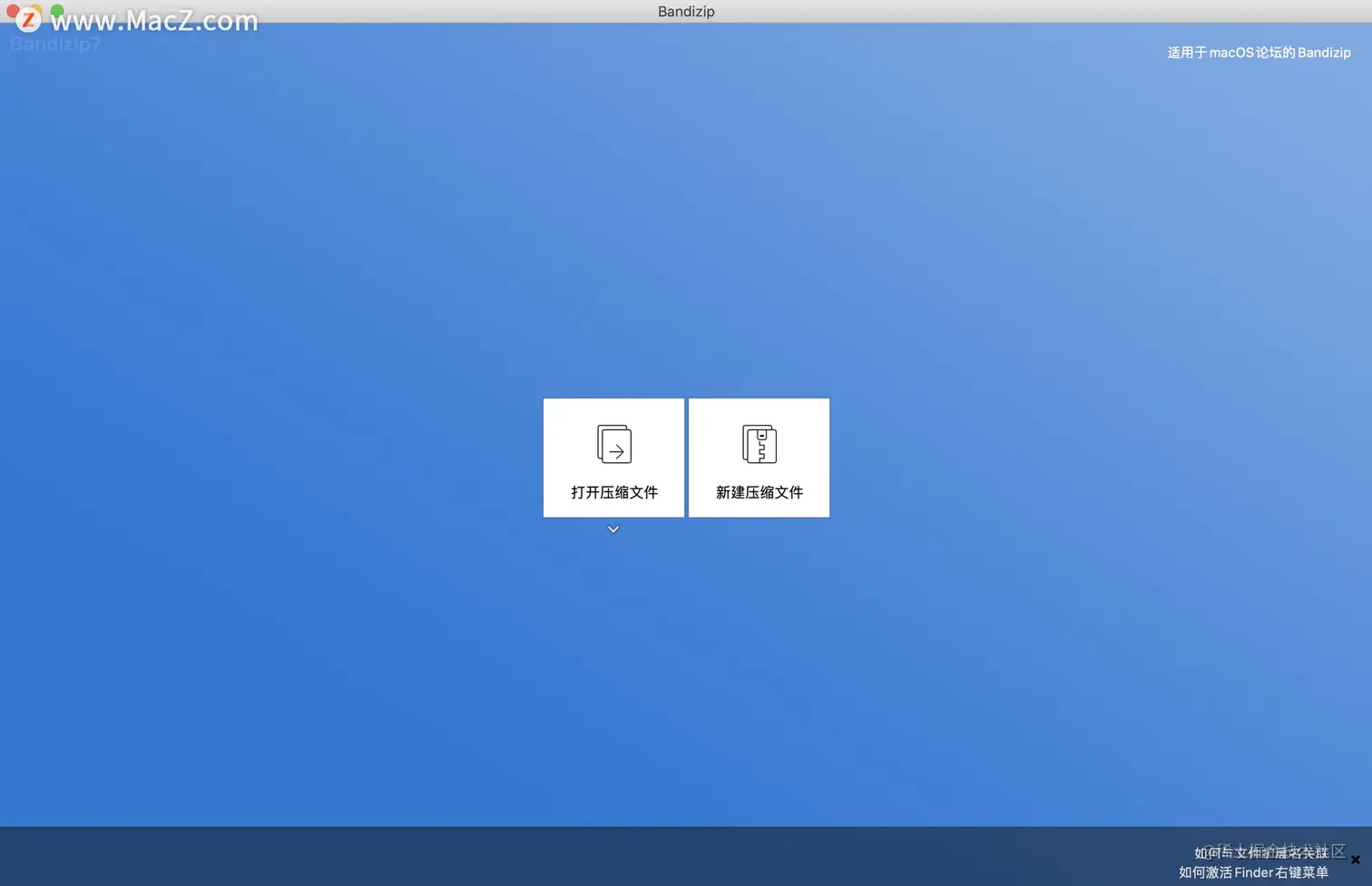Click the 新建压缩文件 new archive tile

[759, 458]
